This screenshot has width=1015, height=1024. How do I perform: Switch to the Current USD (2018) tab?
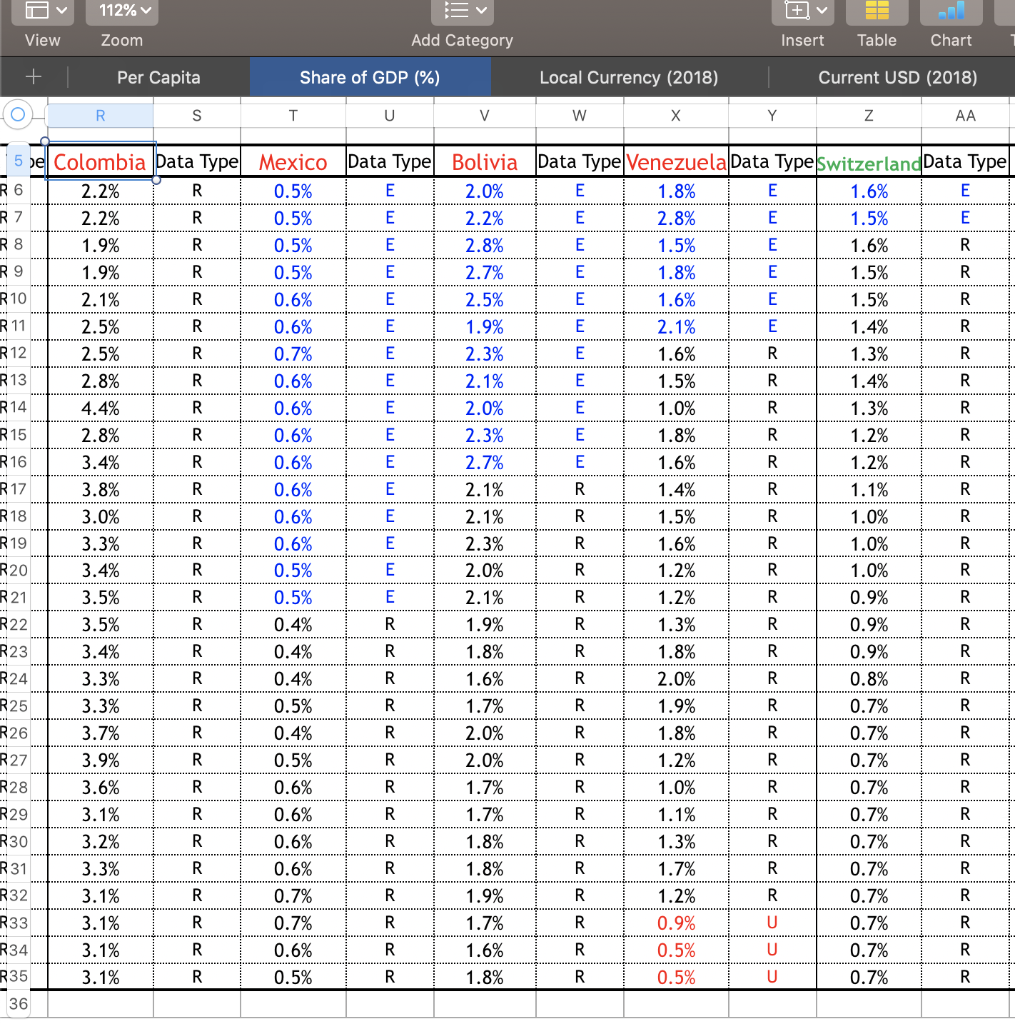click(894, 77)
